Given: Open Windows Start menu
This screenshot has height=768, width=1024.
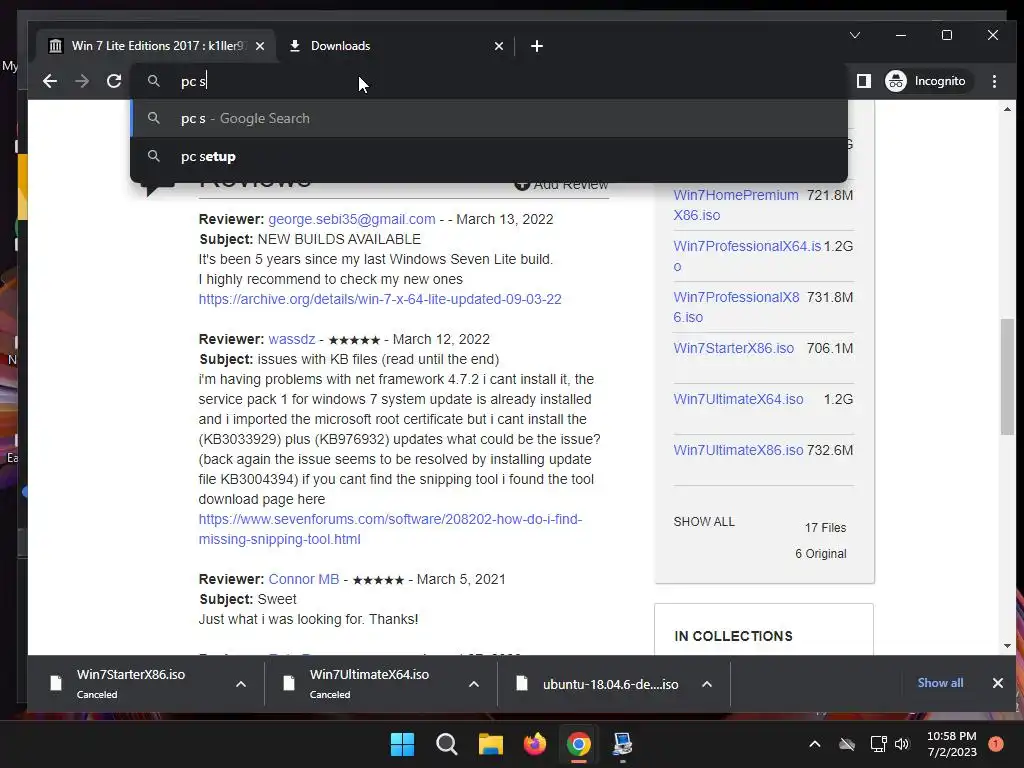Looking at the screenshot, I should pyautogui.click(x=402, y=744).
